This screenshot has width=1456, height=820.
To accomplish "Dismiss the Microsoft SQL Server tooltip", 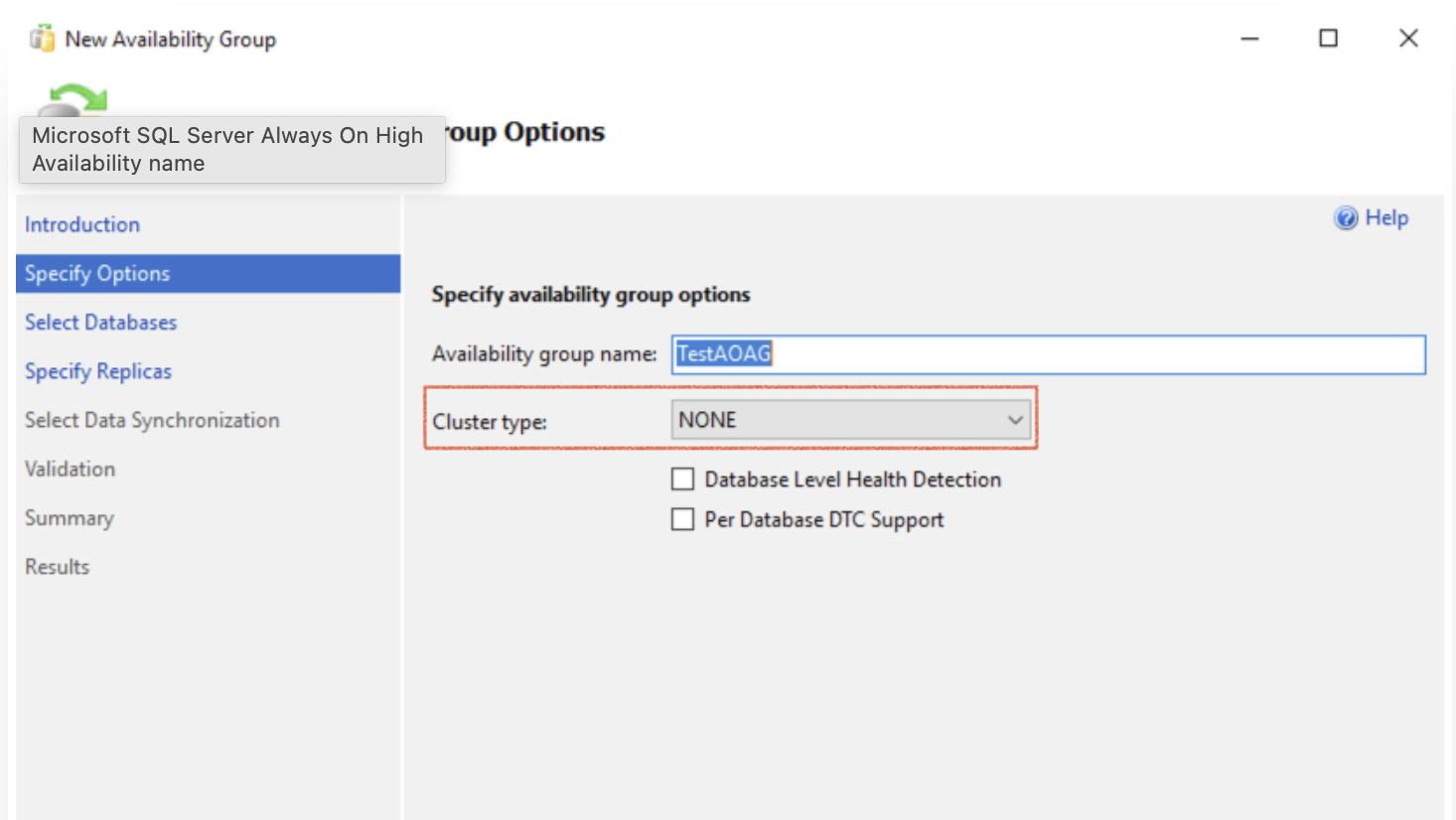I will (231, 149).
